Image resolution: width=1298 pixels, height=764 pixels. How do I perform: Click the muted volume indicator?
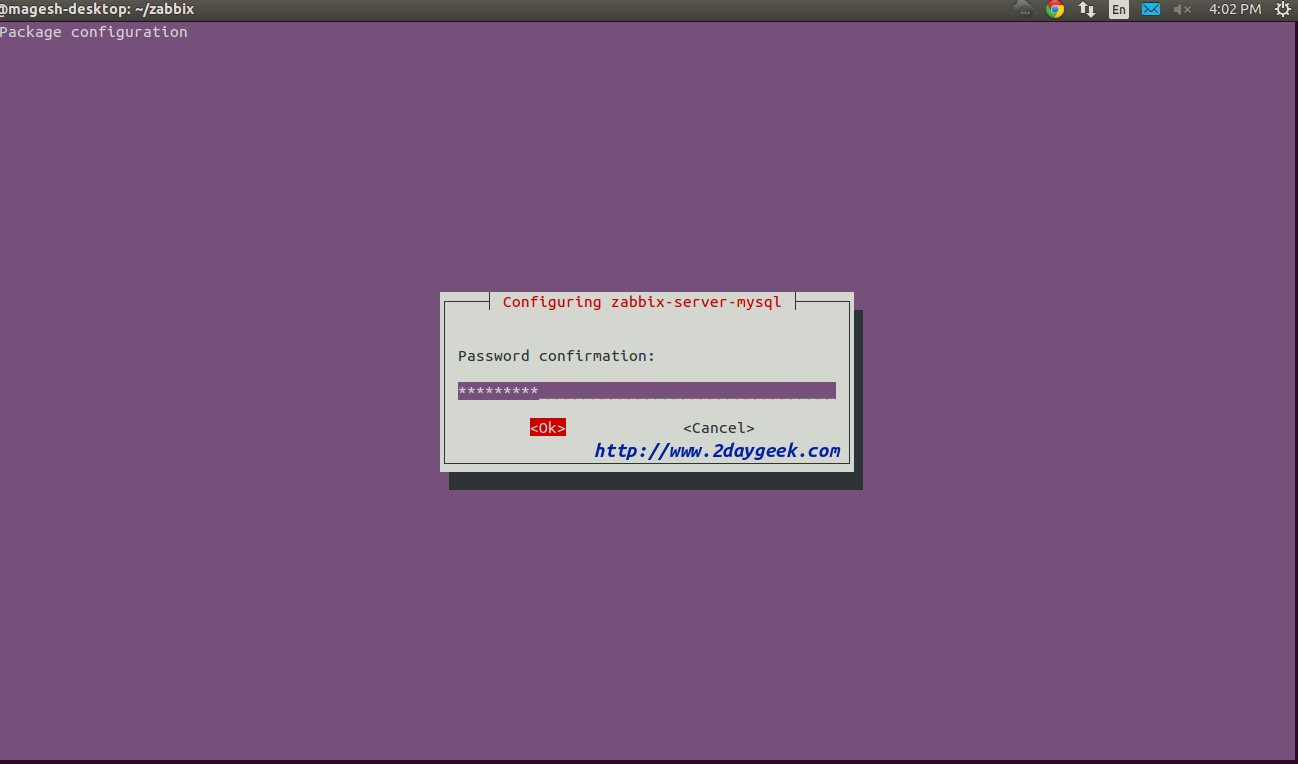(1182, 9)
